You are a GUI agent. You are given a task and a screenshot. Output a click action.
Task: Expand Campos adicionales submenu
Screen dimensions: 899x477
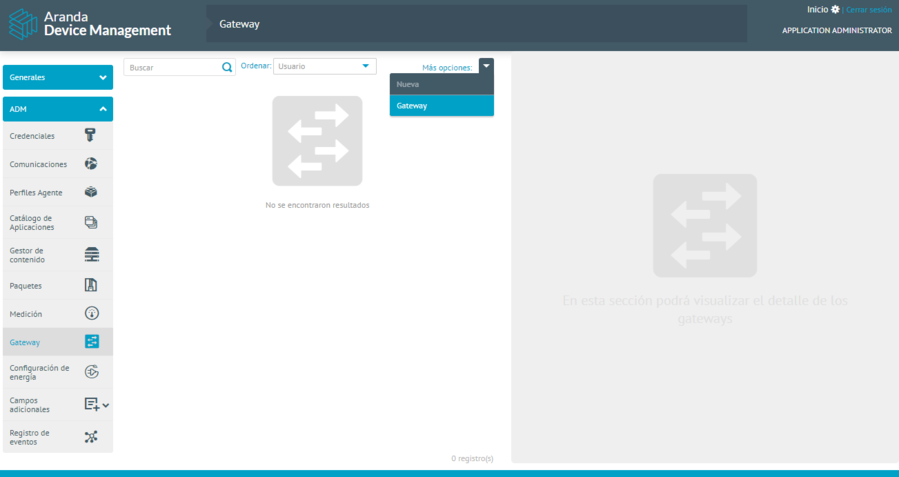106,405
